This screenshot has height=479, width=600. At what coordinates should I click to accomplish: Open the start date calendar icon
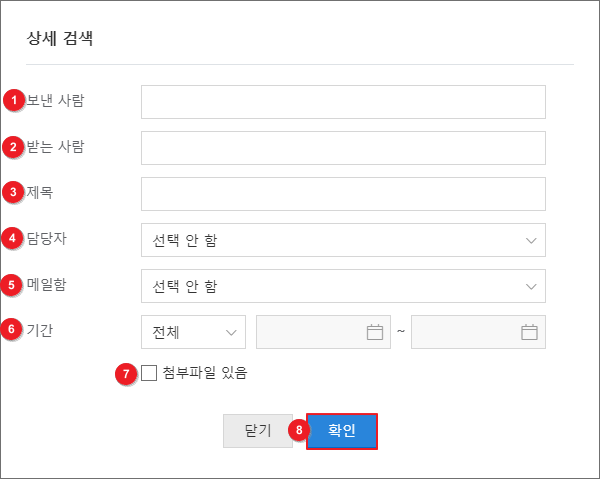tap(375, 332)
